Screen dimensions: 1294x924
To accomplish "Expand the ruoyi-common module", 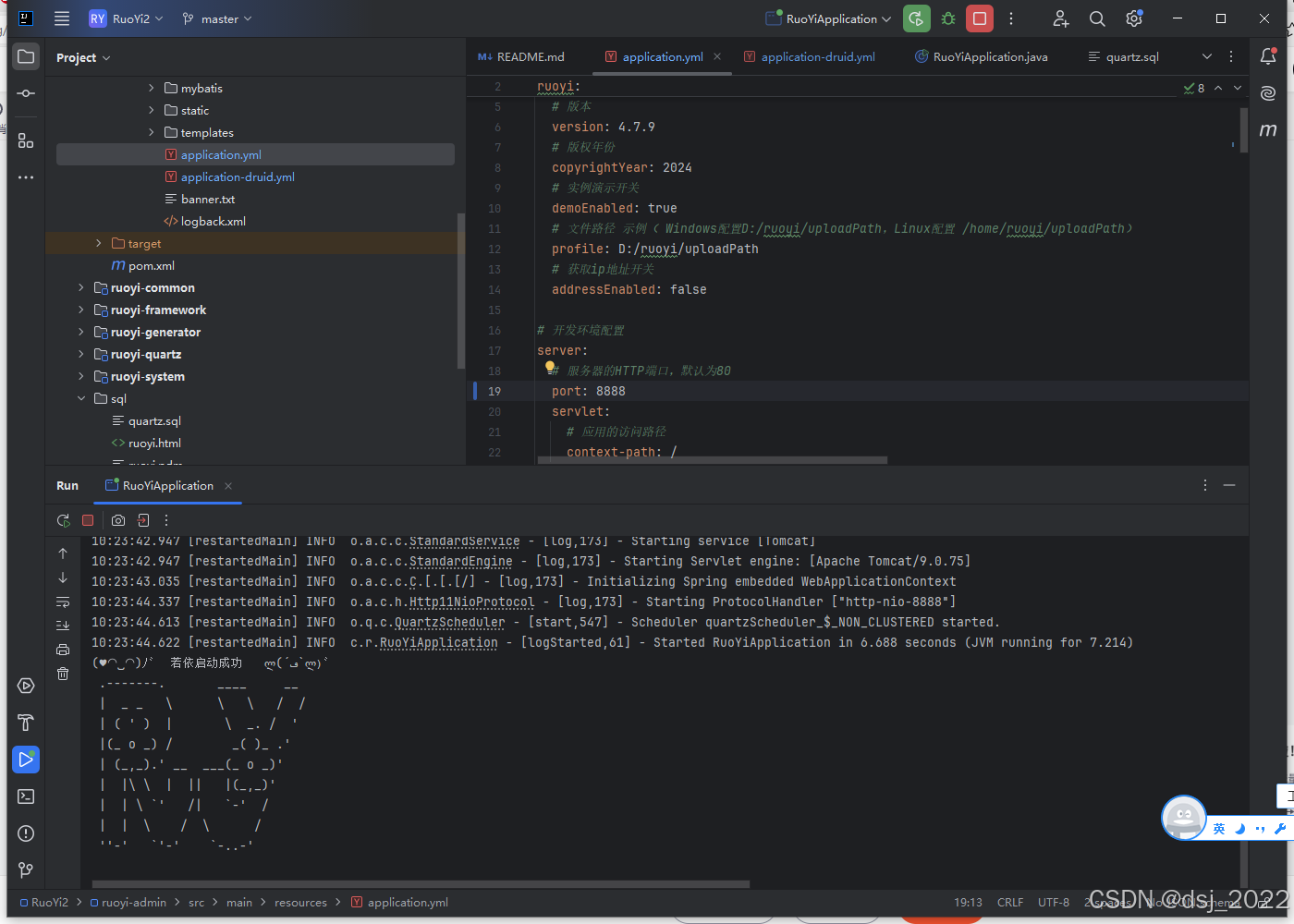I will [81, 287].
